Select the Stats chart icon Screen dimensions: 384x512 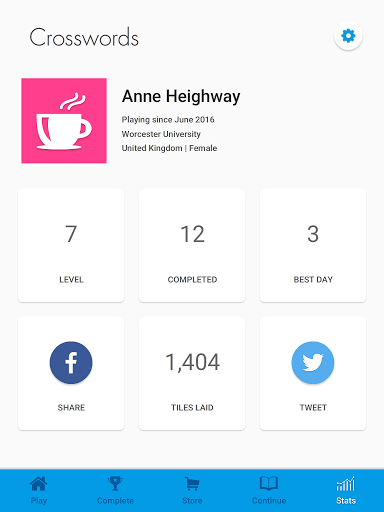(x=346, y=483)
